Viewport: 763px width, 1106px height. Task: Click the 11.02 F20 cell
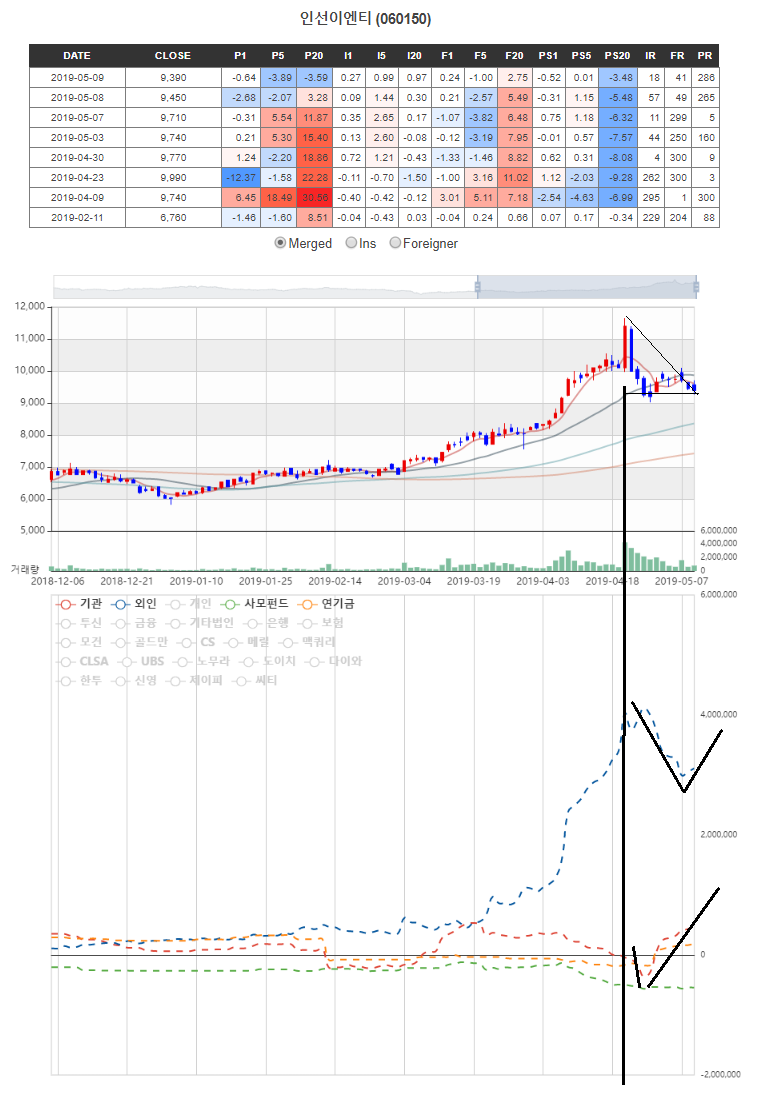coord(514,178)
